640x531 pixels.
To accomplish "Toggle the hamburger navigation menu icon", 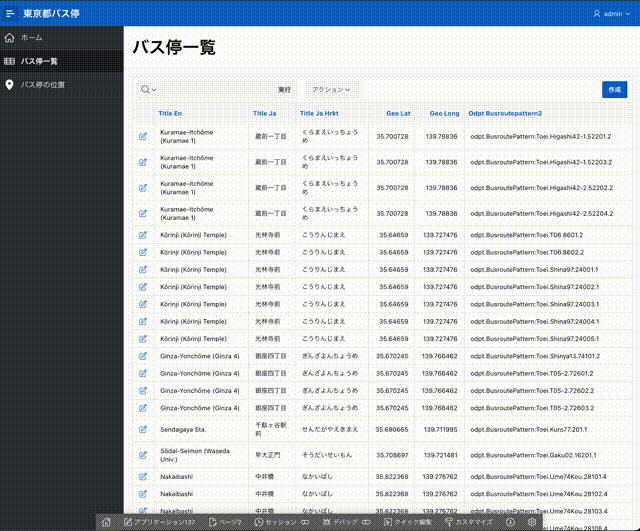I will click(10, 13).
